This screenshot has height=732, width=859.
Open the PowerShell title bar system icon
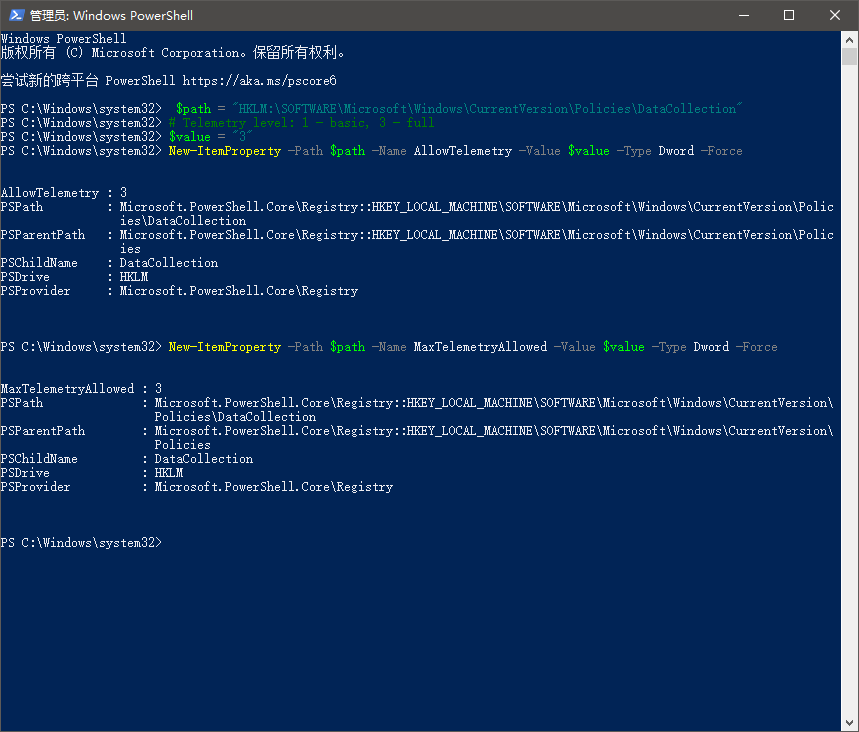coord(16,15)
